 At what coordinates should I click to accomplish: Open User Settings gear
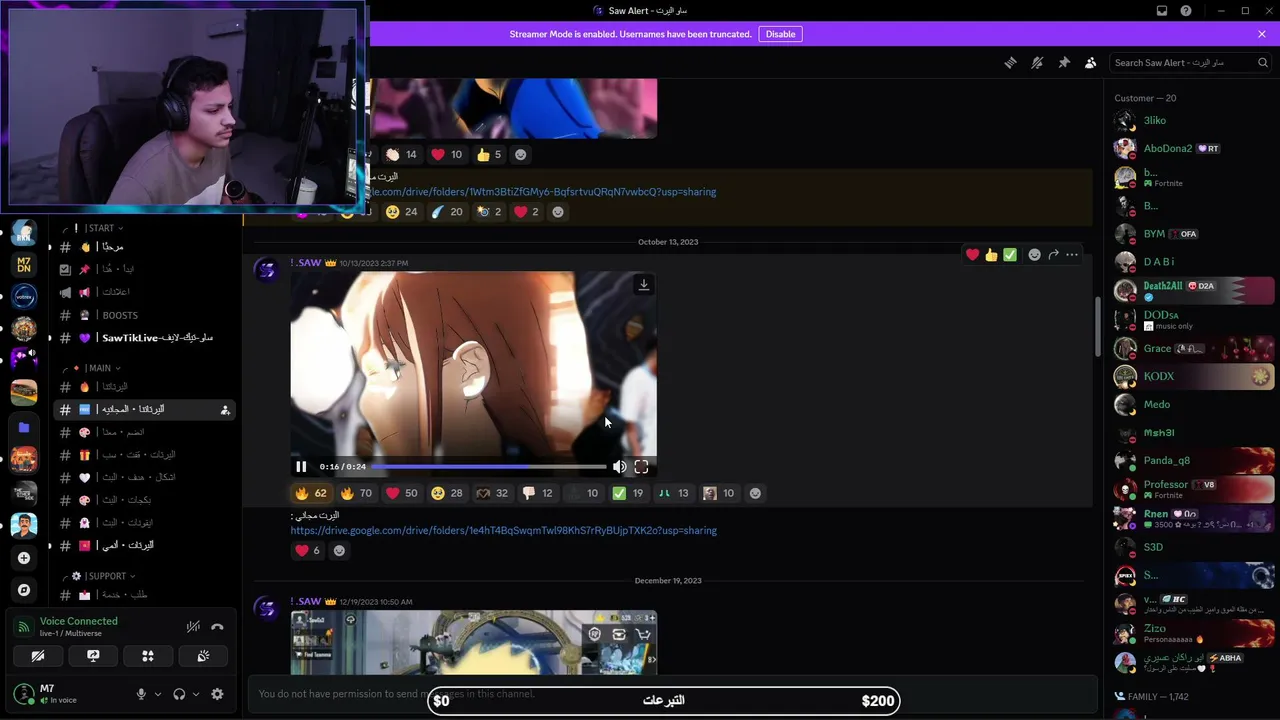(217, 694)
